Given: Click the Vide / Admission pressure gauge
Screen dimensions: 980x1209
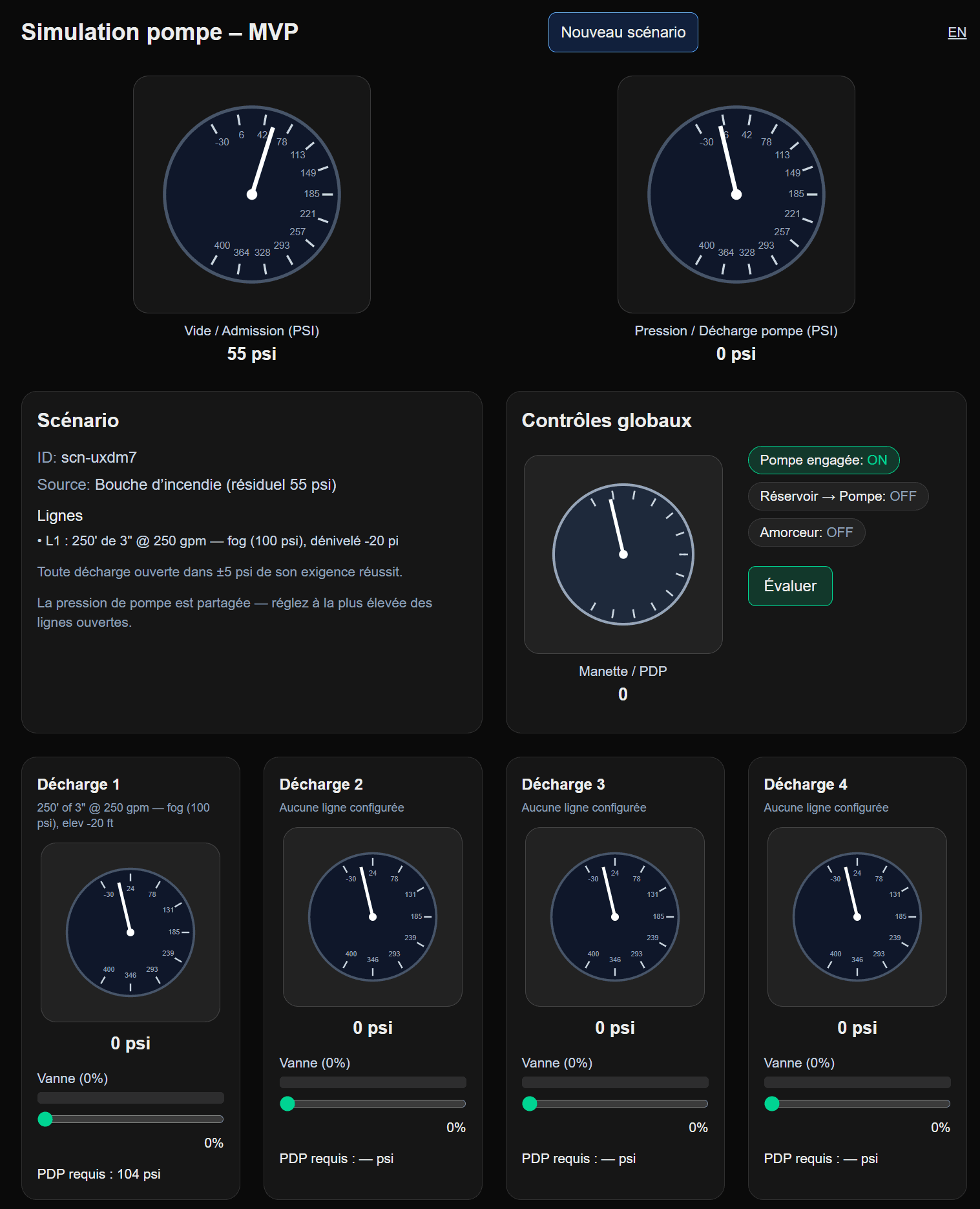Looking at the screenshot, I should (251, 194).
